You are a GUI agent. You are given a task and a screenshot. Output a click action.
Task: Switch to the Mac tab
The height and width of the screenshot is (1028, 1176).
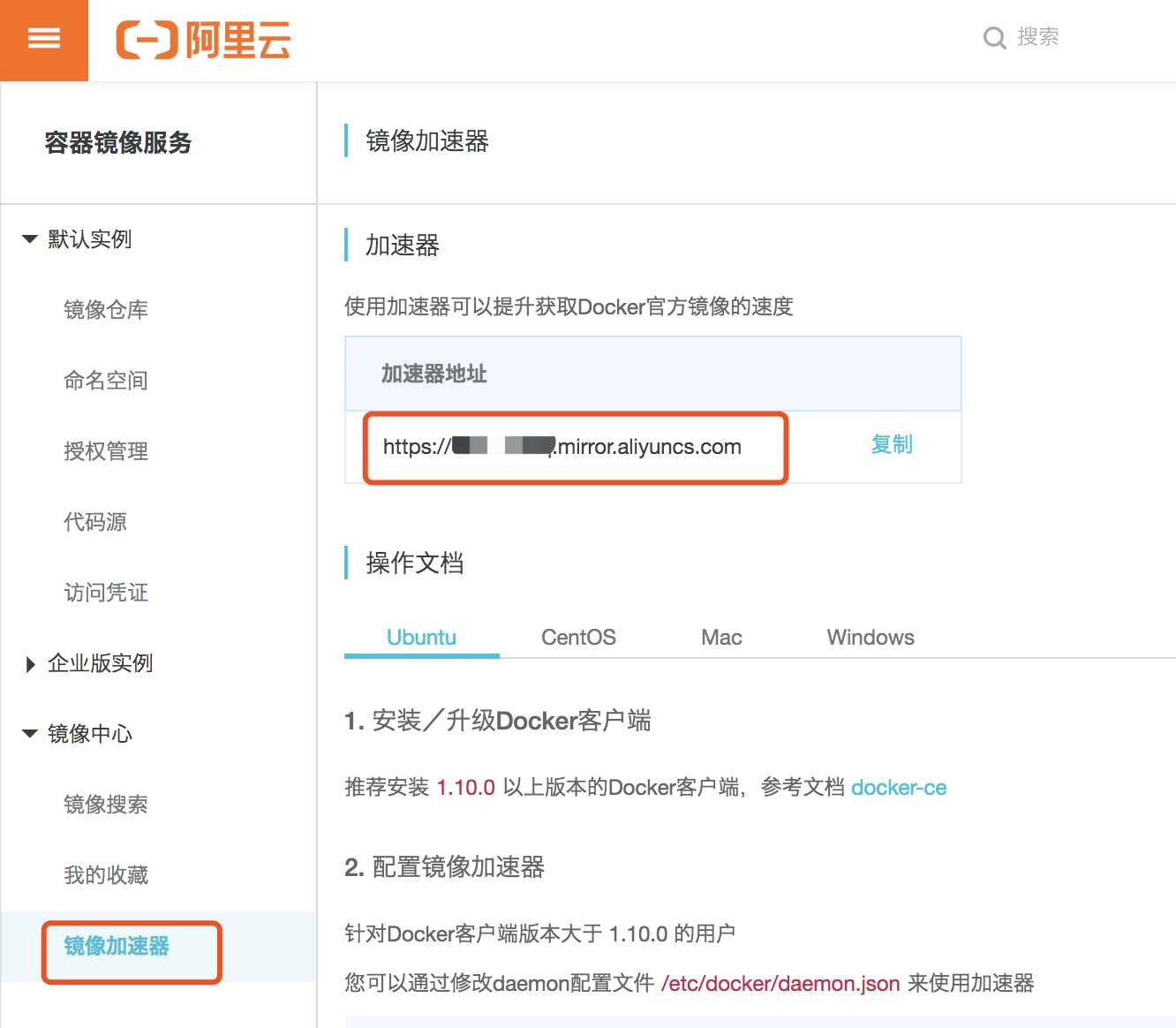tap(721, 638)
